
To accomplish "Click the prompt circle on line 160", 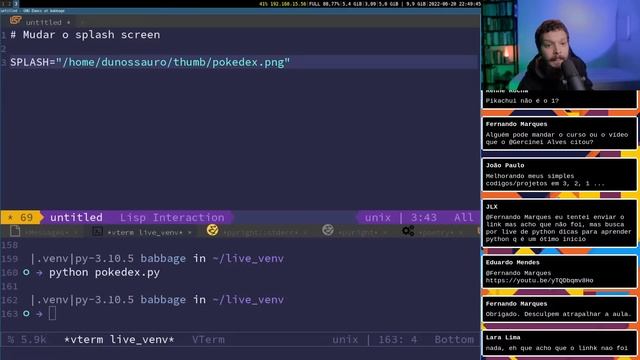I will pyautogui.click(x=26, y=272).
